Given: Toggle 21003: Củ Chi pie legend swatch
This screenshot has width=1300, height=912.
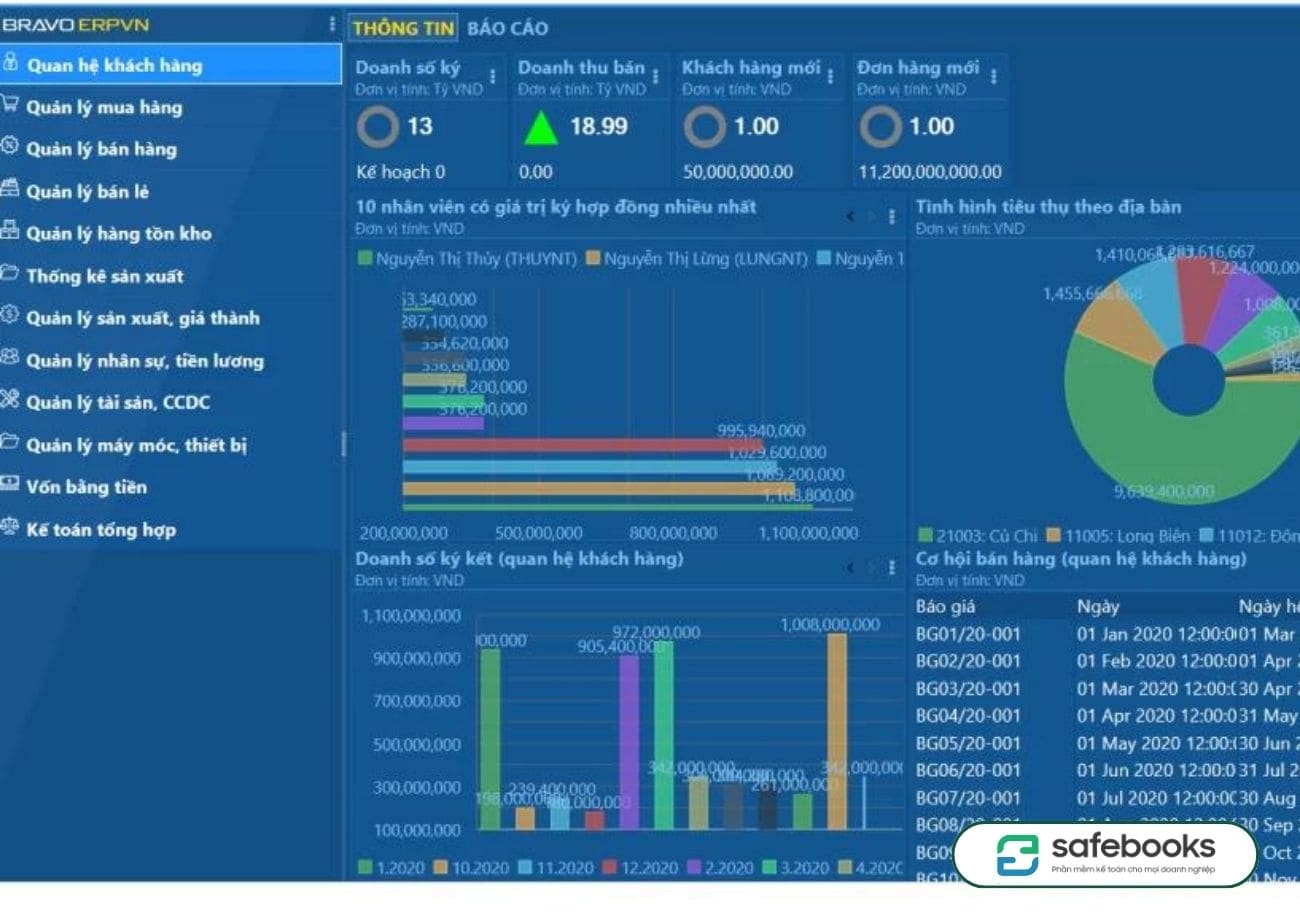Looking at the screenshot, I should coord(926,535).
